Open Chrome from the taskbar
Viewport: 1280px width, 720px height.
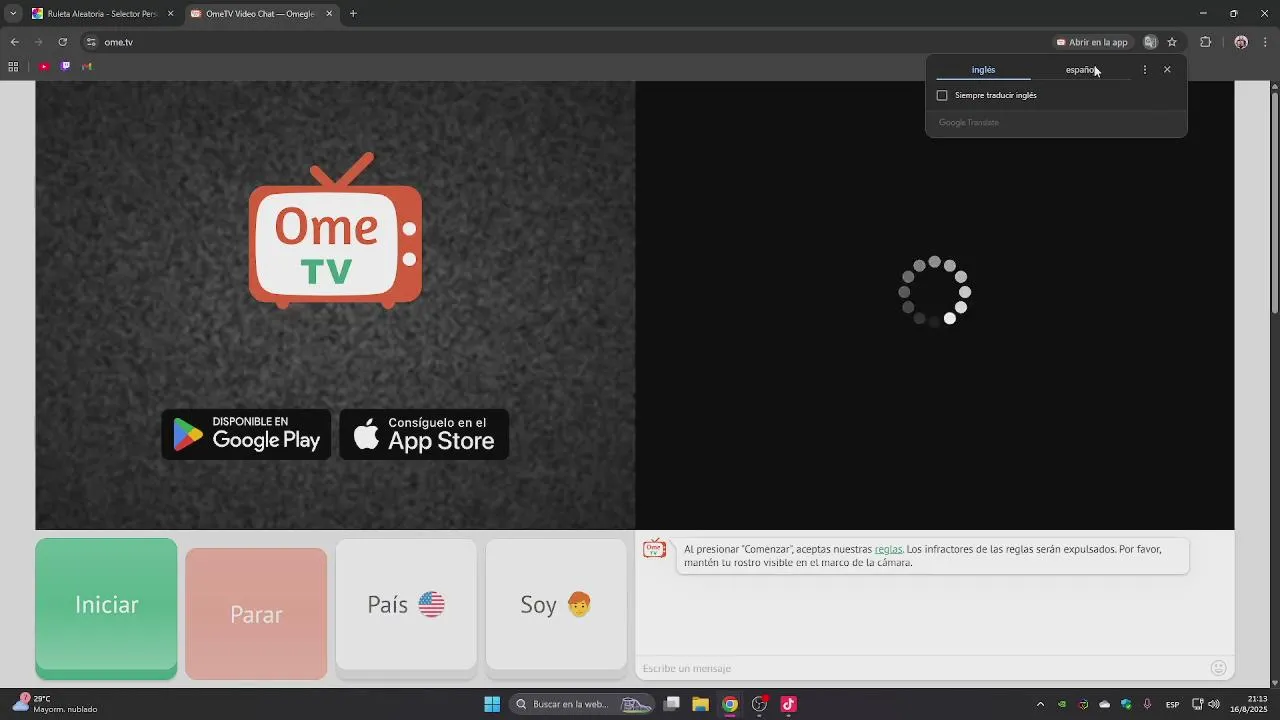(x=730, y=704)
